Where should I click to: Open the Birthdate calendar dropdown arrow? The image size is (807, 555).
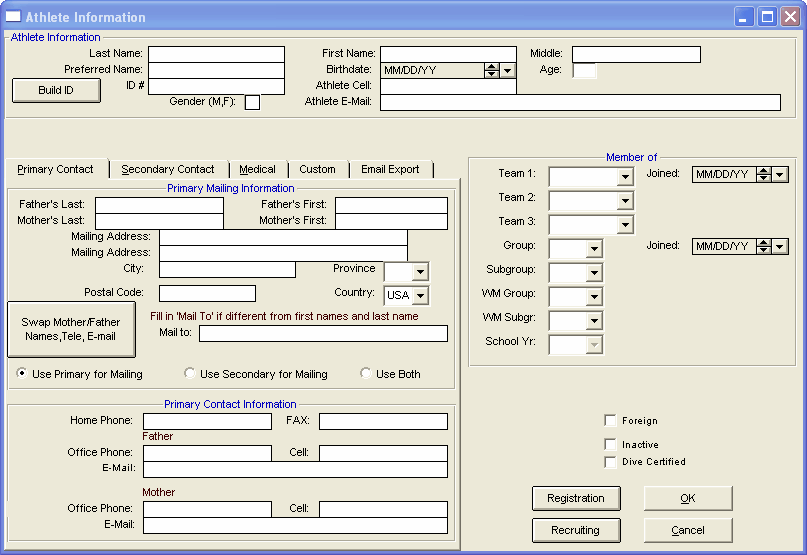[508, 70]
